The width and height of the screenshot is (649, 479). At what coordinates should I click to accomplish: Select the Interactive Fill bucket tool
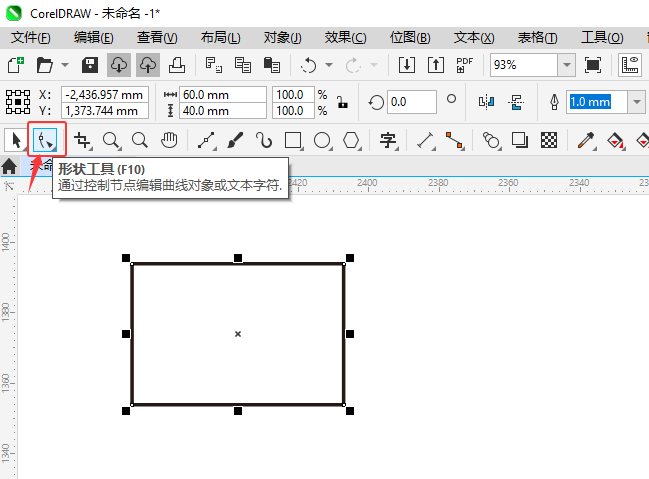[615, 140]
